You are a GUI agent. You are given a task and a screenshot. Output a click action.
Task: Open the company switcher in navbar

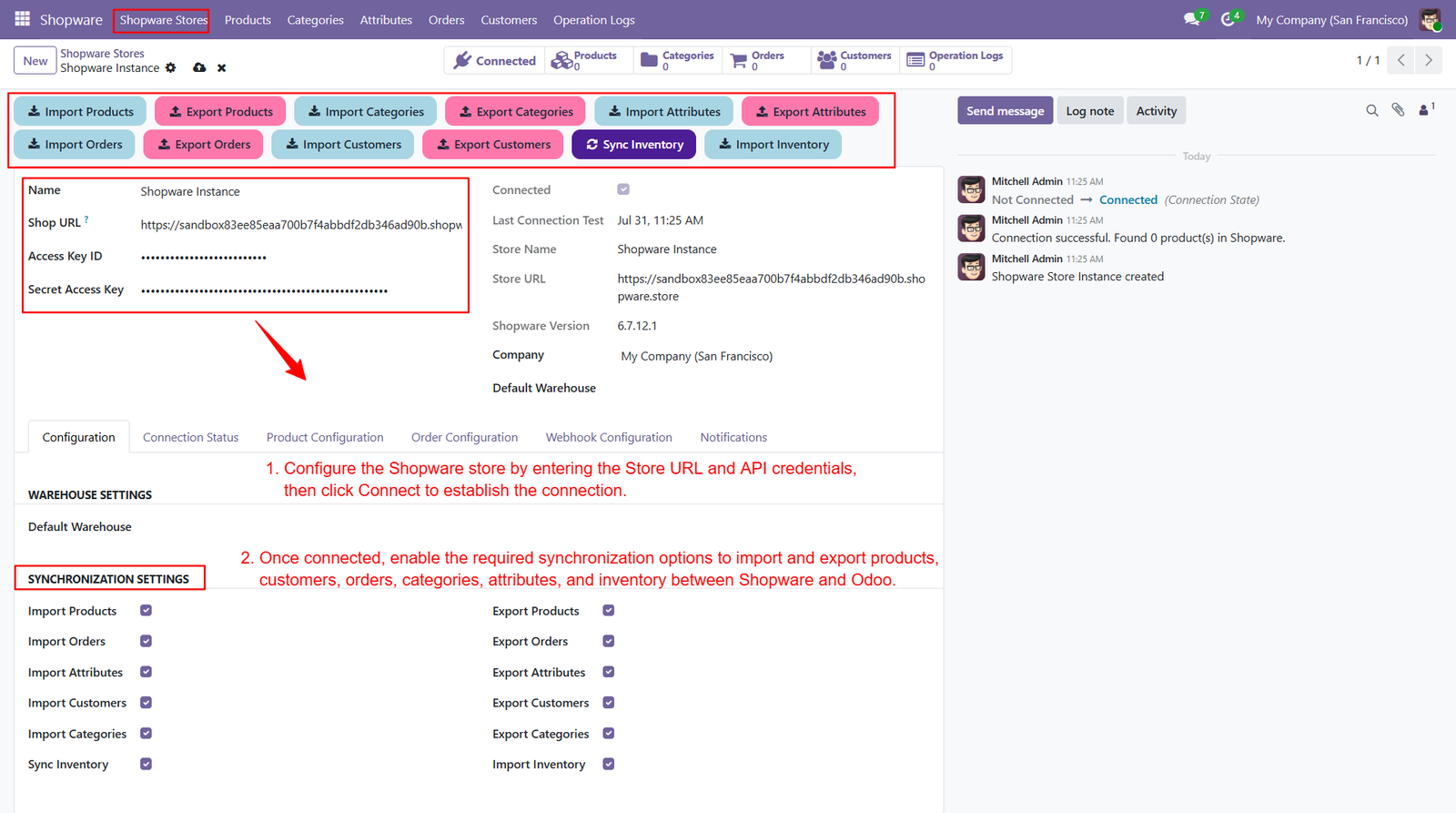tap(1331, 20)
